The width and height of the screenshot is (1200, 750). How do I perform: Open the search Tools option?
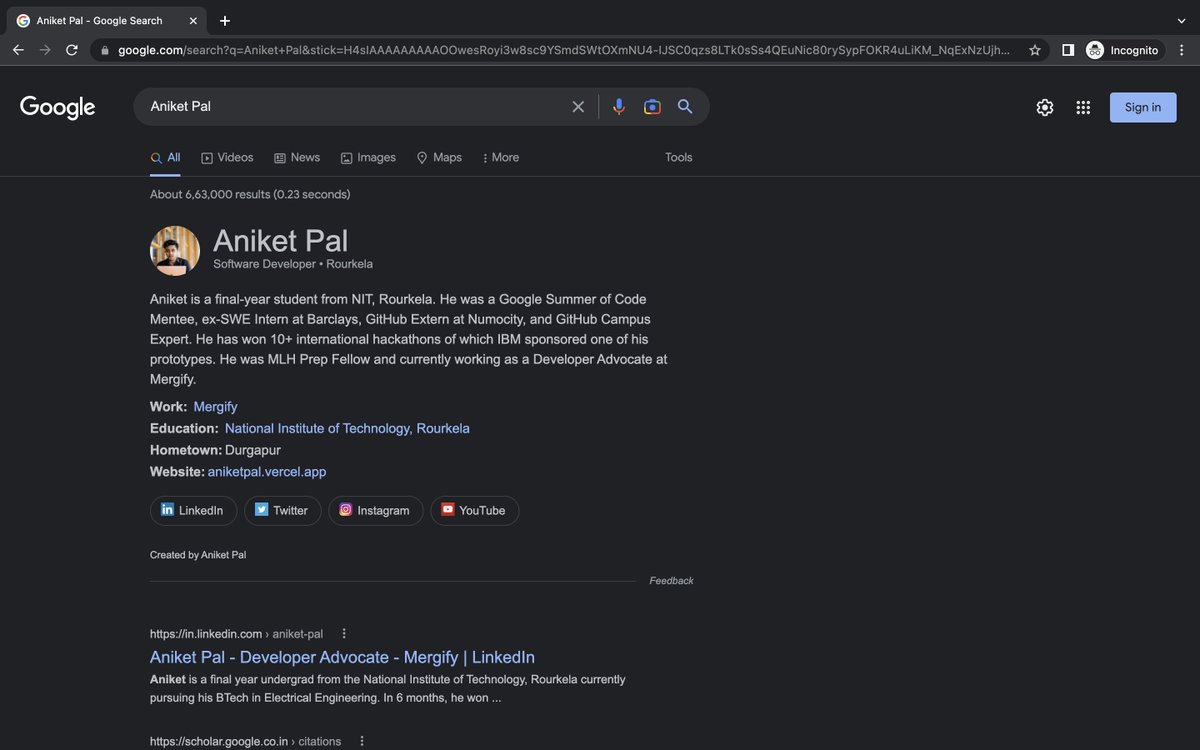pos(679,158)
